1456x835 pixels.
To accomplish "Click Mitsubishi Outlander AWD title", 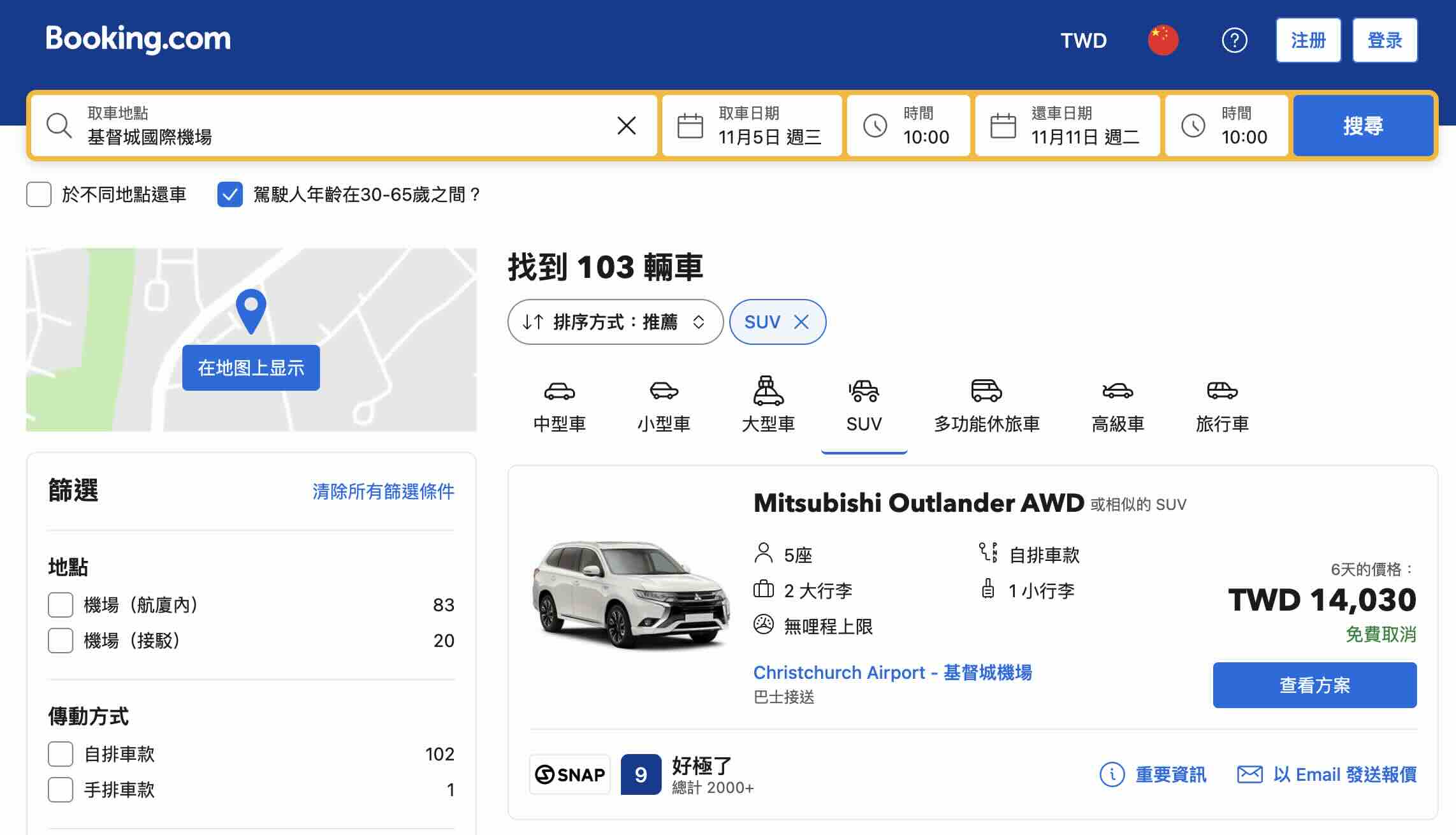I will (919, 503).
